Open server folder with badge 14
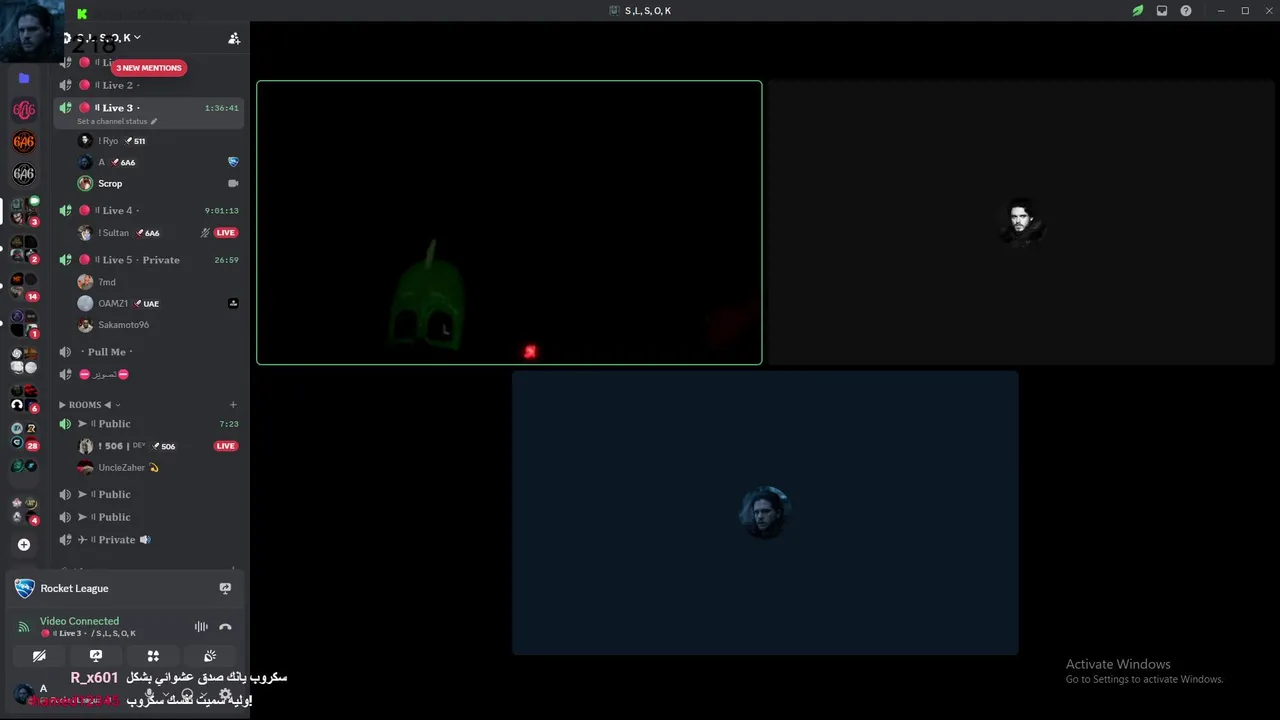Viewport: 1280px width, 720px height. [x=24, y=286]
